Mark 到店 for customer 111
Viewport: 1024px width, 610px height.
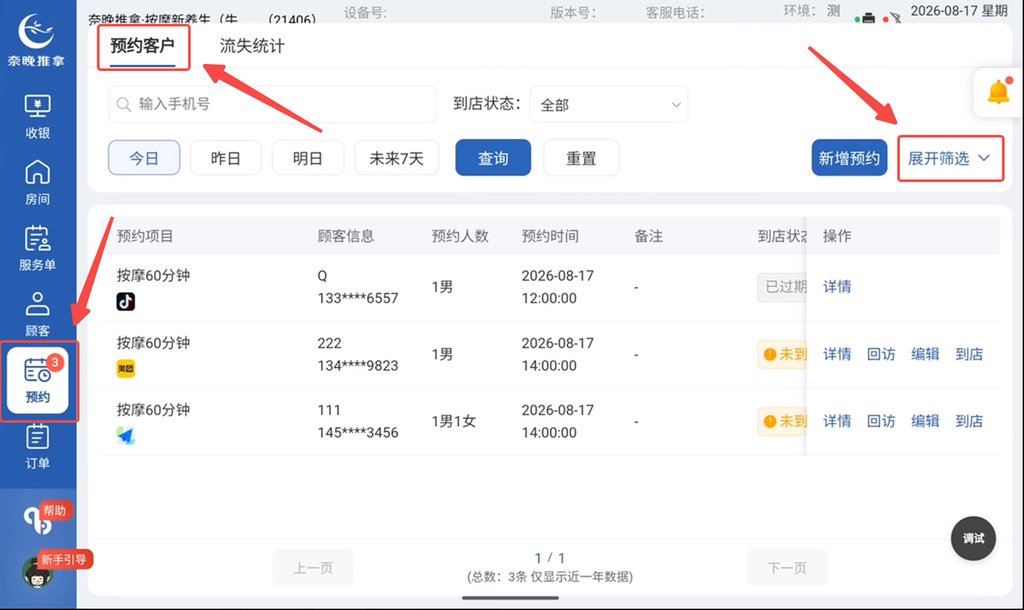[x=969, y=421]
